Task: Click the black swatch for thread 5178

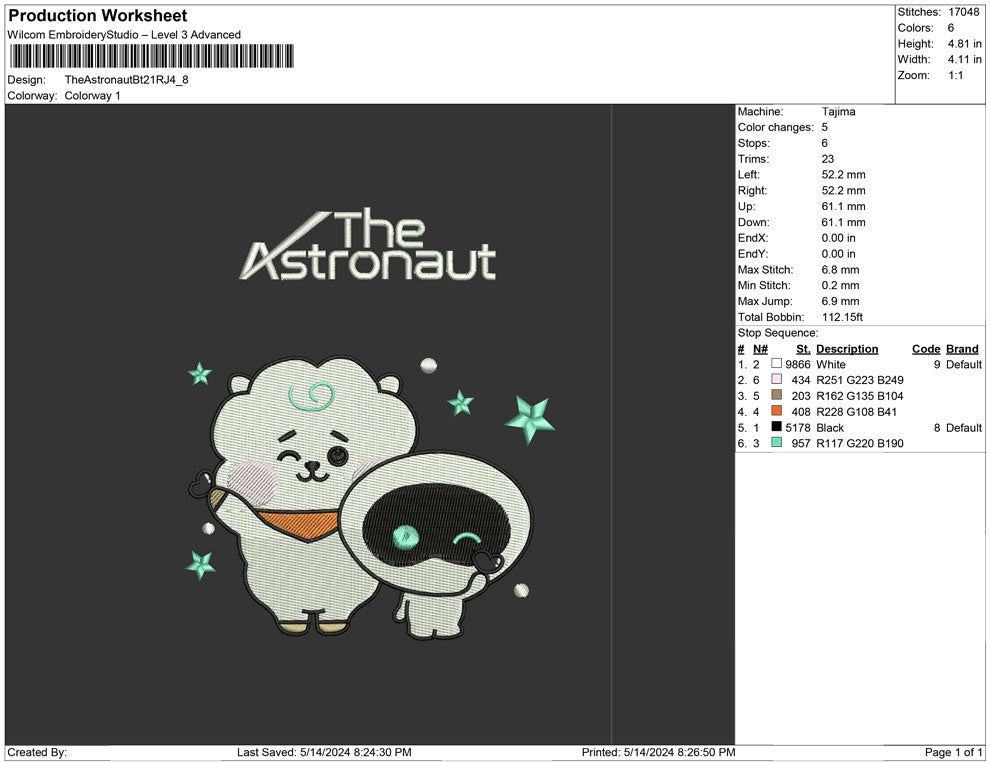Action: pos(777,427)
